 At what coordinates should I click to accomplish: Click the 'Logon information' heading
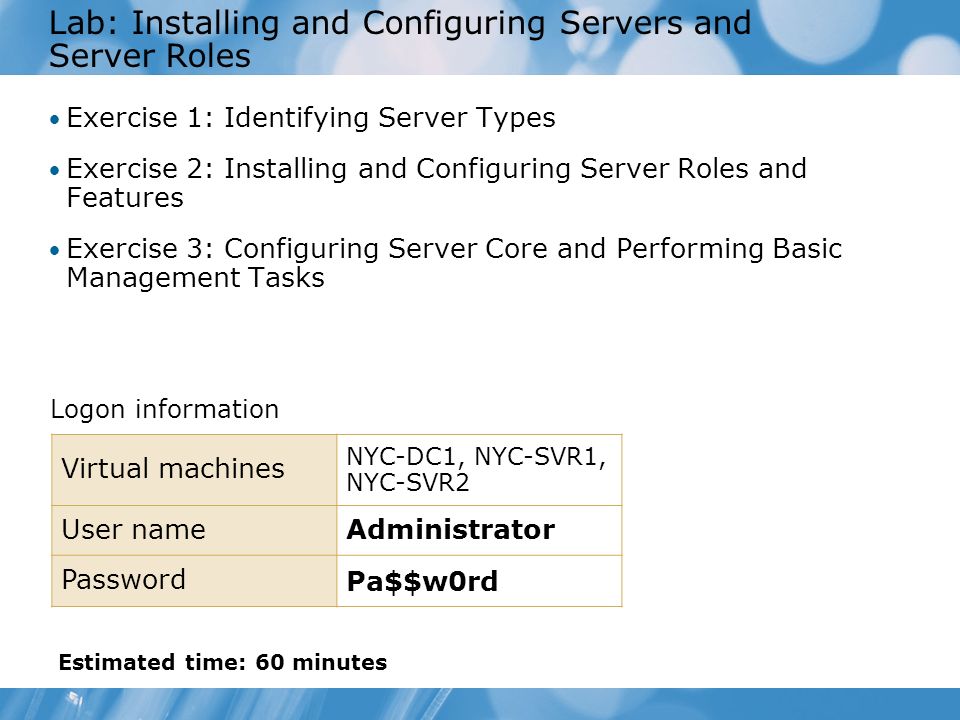165,409
